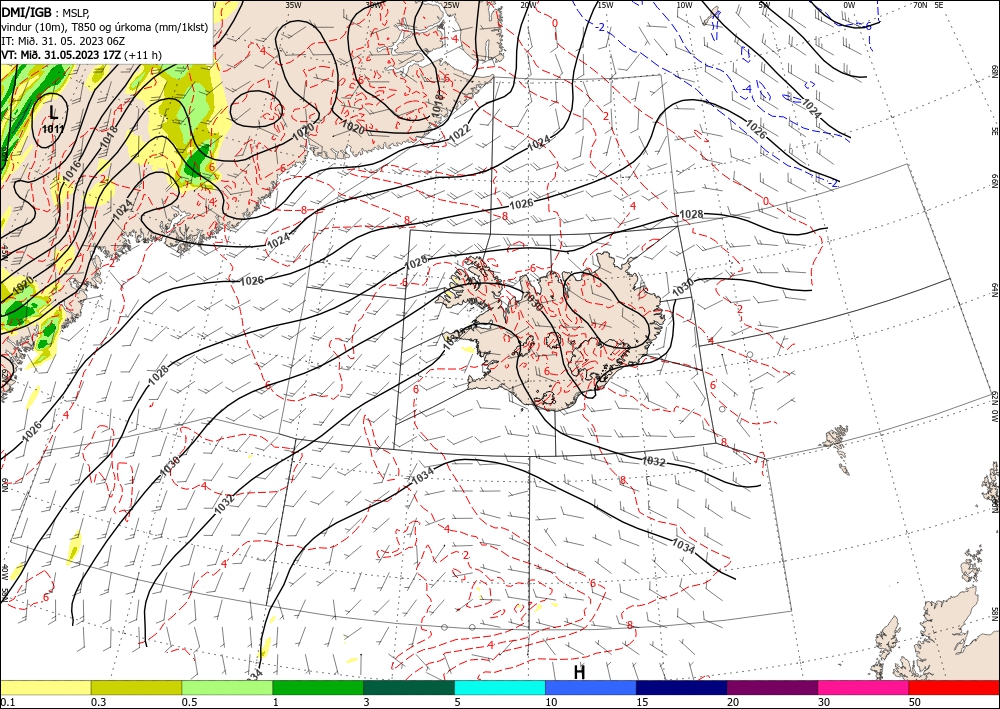Click the "0.3" legend tick value
Image resolution: width=1000 pixels, height=709 pixels.
[x=98, y=702]
